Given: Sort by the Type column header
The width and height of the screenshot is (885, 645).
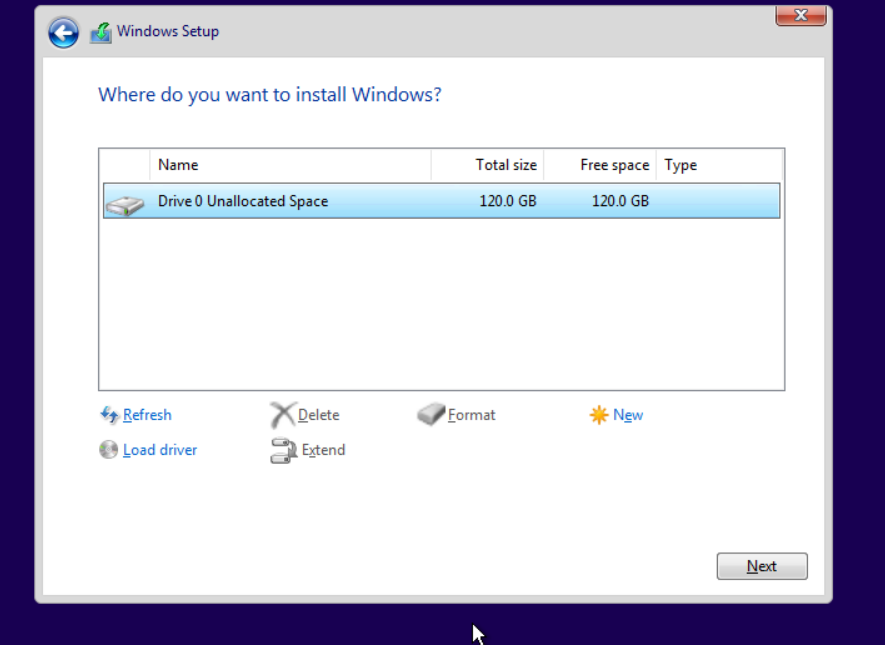Looking at the screenshot, I should (720, 165).
